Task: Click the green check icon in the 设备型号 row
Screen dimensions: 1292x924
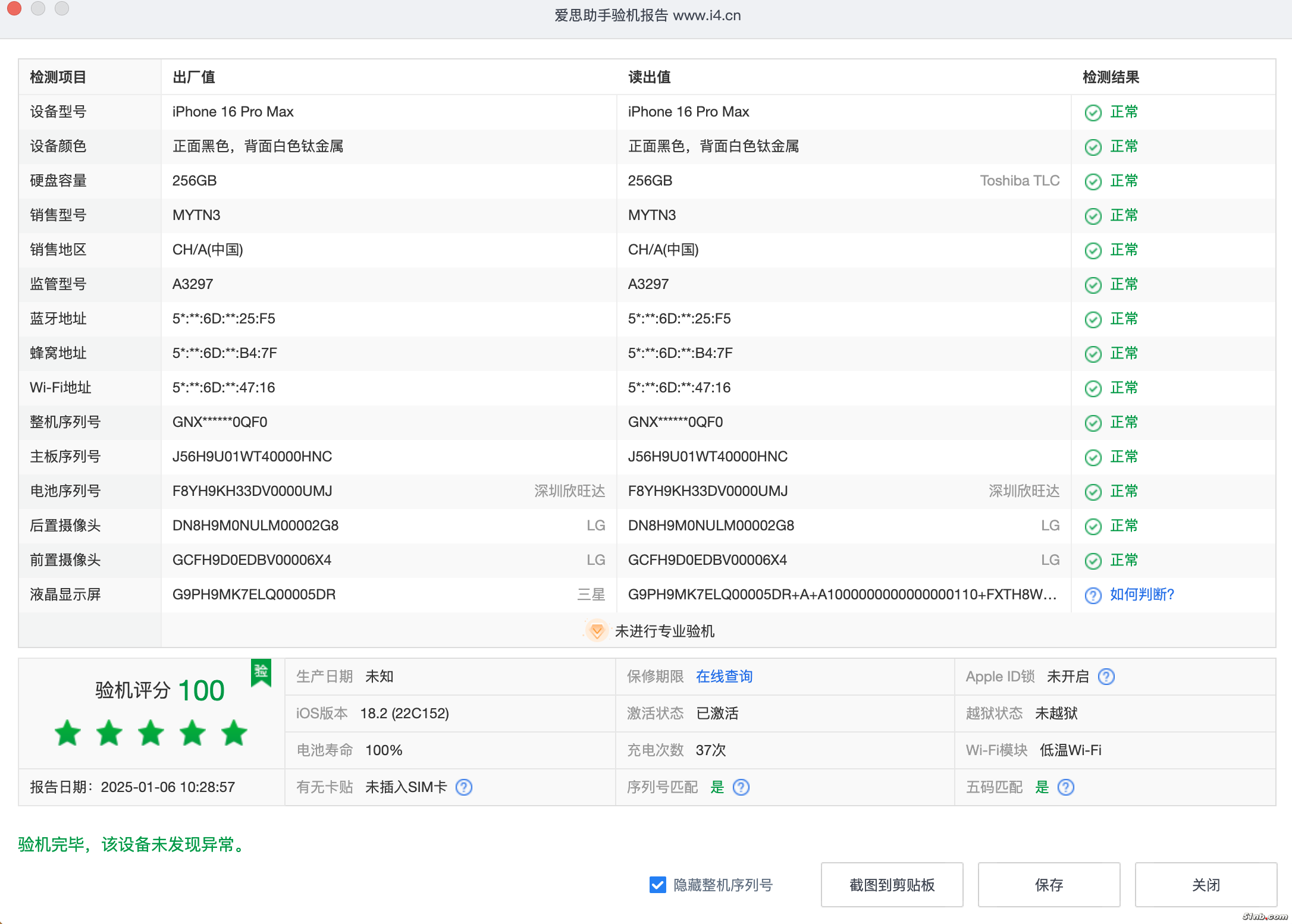Action: click(x=1093, y=112)
